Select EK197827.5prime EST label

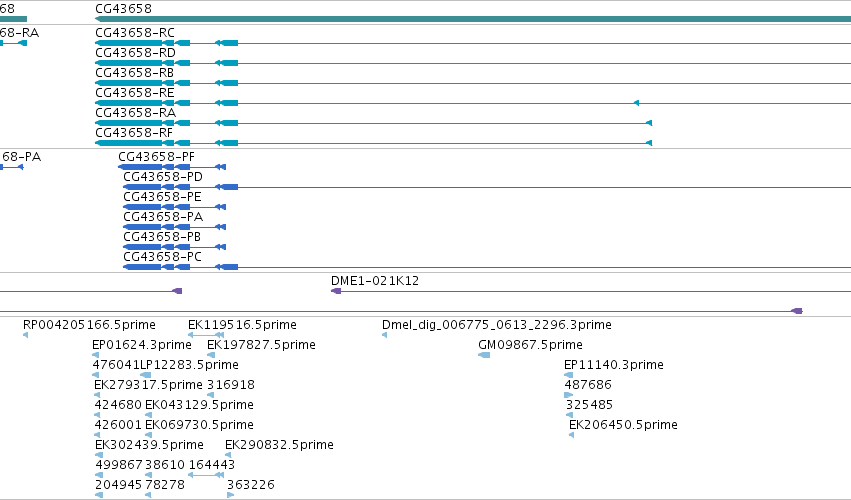coord(261,345)
